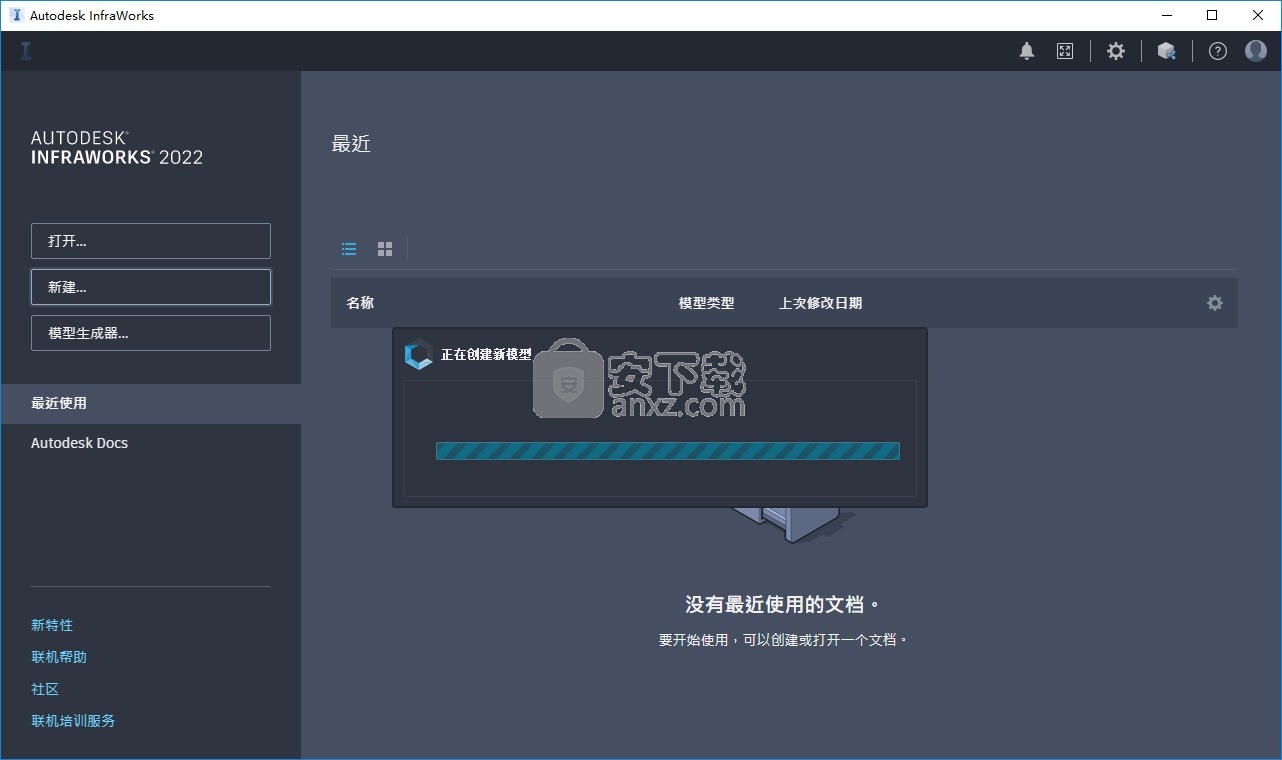The height and width of the screenshot is (760, 1282).
Task: Maximize the InfraWorks window
Action: (x=1212, y=15)
